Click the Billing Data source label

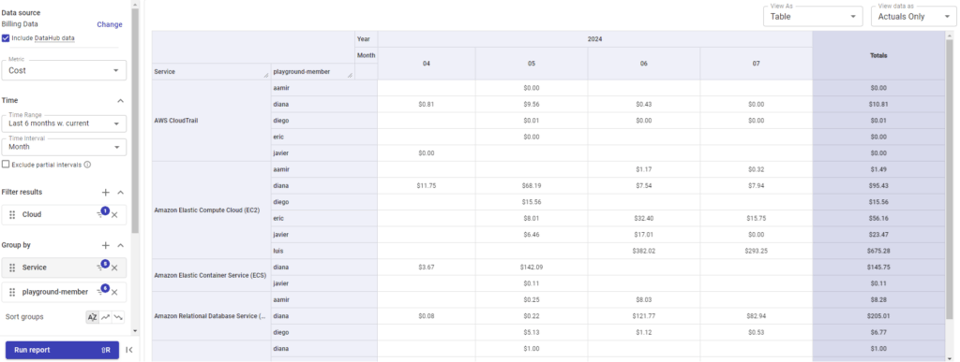pyautogui.click(x=20, y=25)
